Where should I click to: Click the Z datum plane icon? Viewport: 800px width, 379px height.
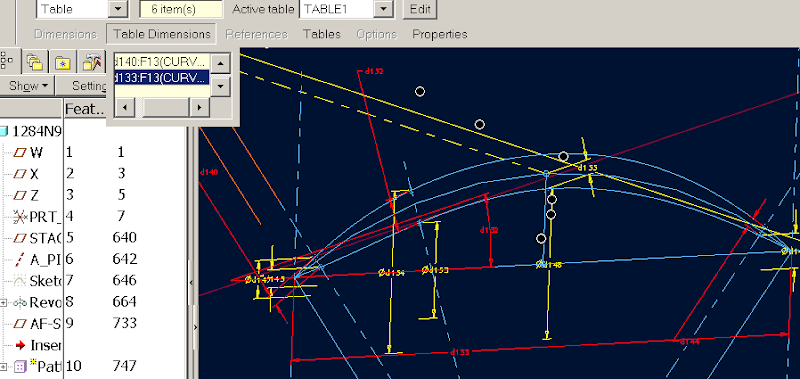click(x=20, y=195)
